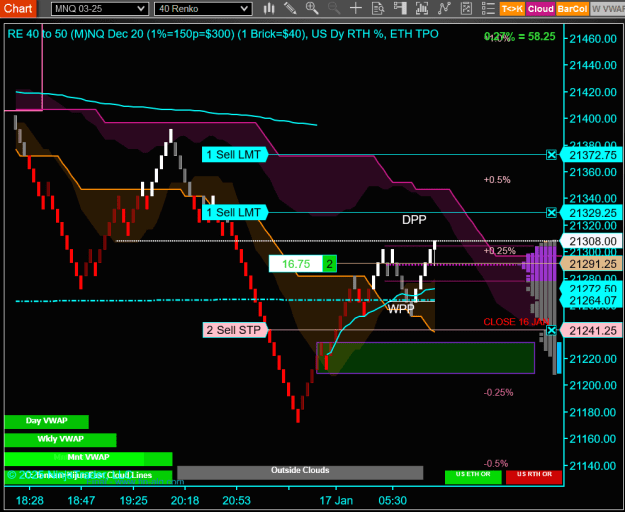Click the 21241.25 stop price tag
Image resolution: width=625 pixels, height=512 pixels.
[x=592, y=330]
